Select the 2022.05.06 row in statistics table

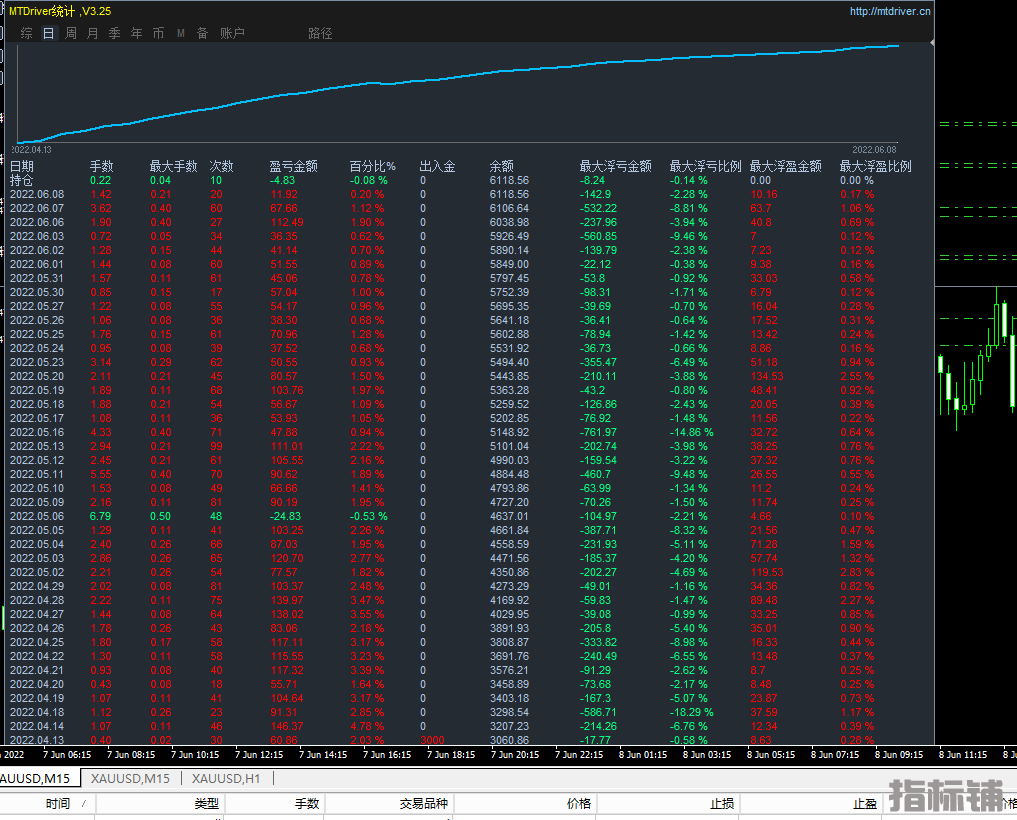click(37, 516)
